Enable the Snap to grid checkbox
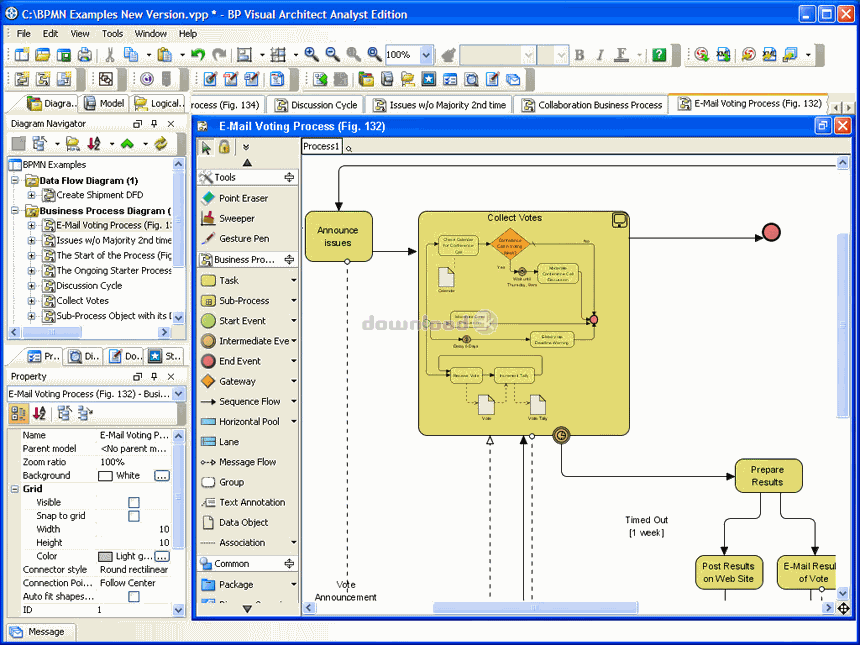Screen dimensions: 860x645 coord(134,516)
